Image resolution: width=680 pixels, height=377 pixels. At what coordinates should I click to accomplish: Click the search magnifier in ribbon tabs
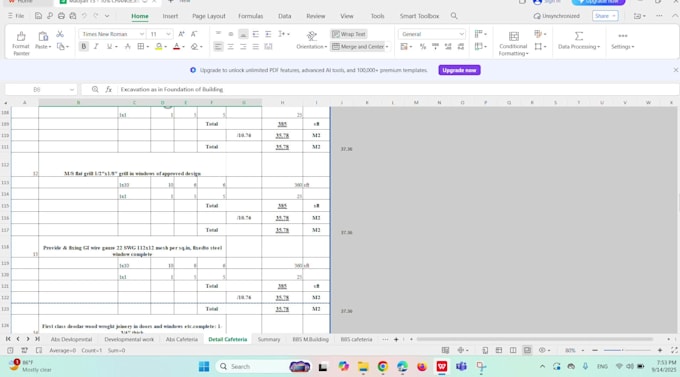click(454, 16)
